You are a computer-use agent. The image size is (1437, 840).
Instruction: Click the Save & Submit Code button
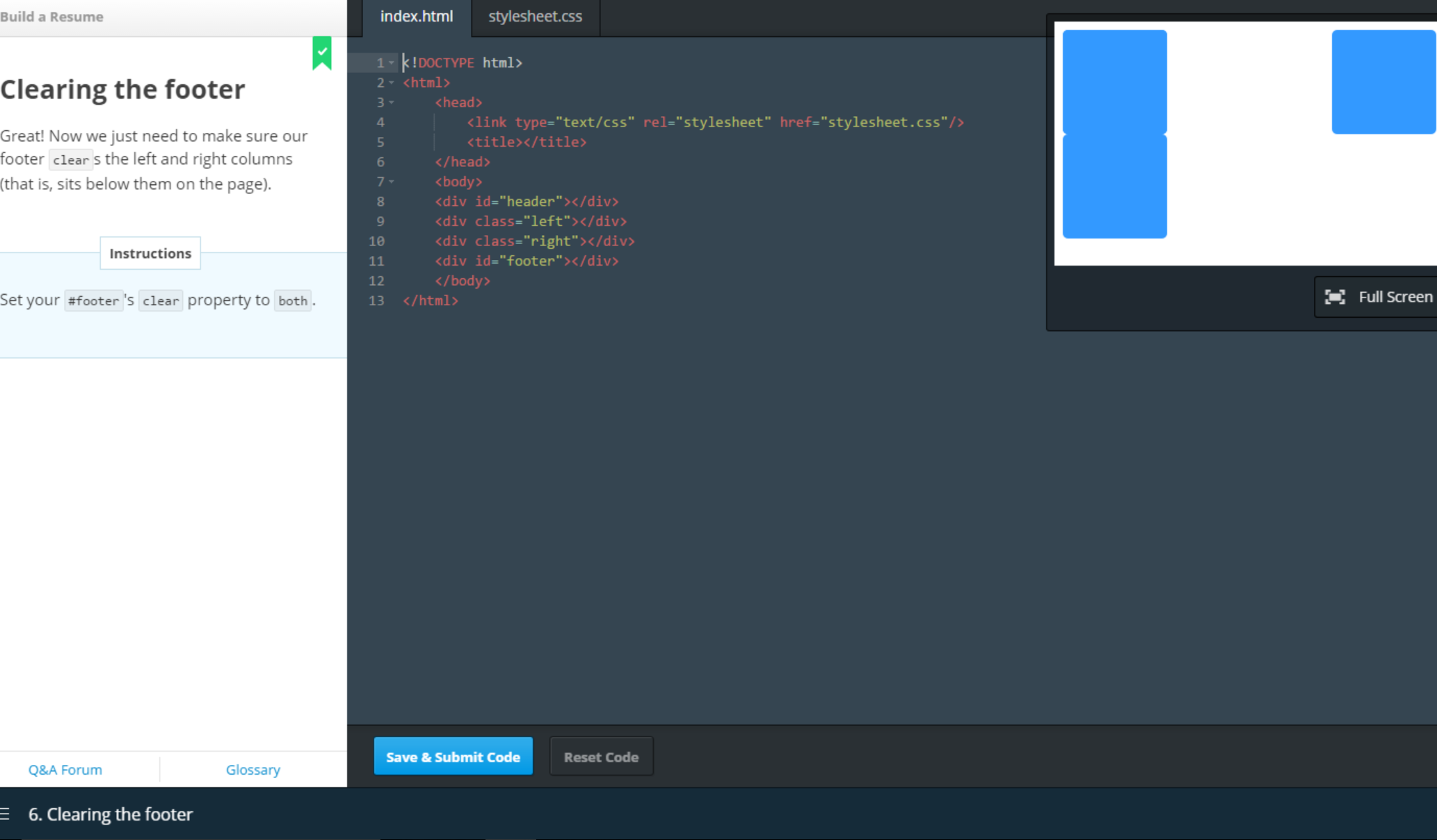[453, 757]
